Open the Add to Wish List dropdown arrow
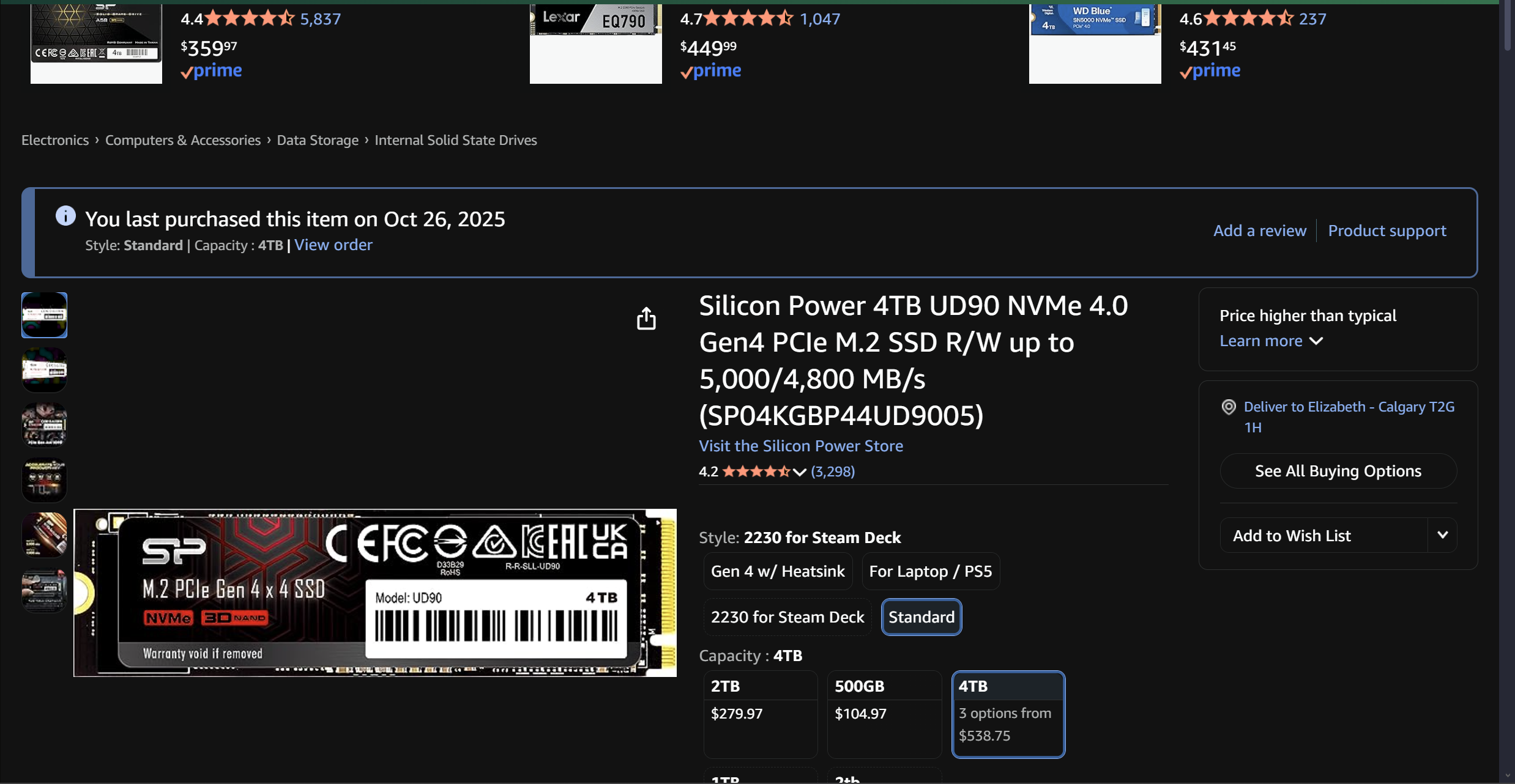1515x784 pixels. [1442, 535]
